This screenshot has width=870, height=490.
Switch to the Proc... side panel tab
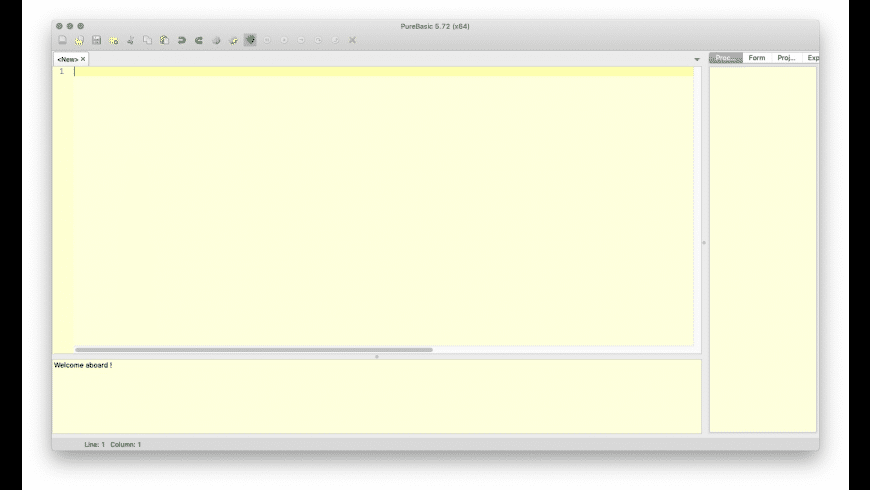click(x=726, y=58)
